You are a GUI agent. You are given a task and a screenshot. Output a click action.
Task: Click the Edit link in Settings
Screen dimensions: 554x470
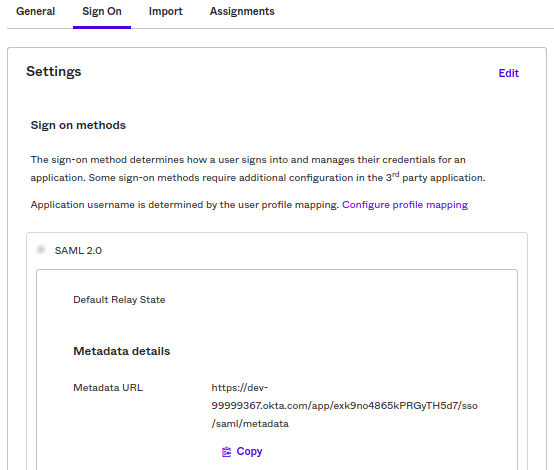(x=508, y=73)
